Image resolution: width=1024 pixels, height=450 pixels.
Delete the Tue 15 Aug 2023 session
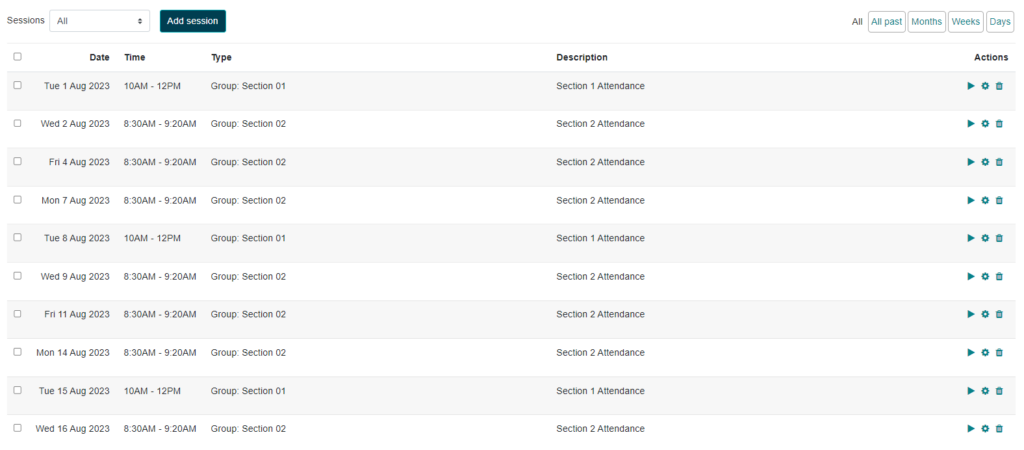tap(999, 391)
